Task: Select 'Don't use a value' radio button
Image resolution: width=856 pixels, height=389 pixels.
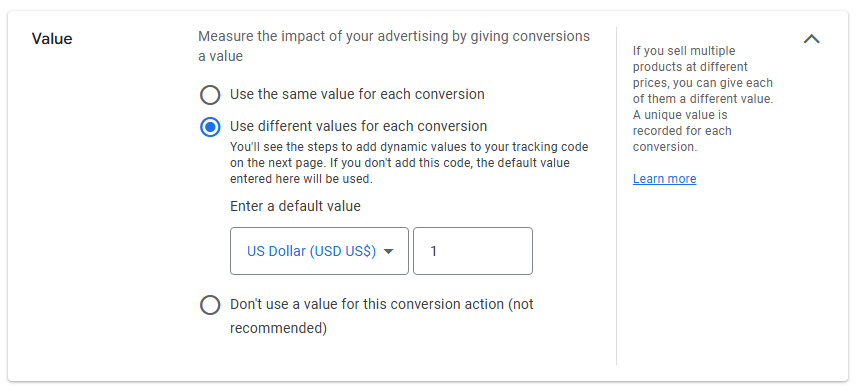Action: point(210,305)
